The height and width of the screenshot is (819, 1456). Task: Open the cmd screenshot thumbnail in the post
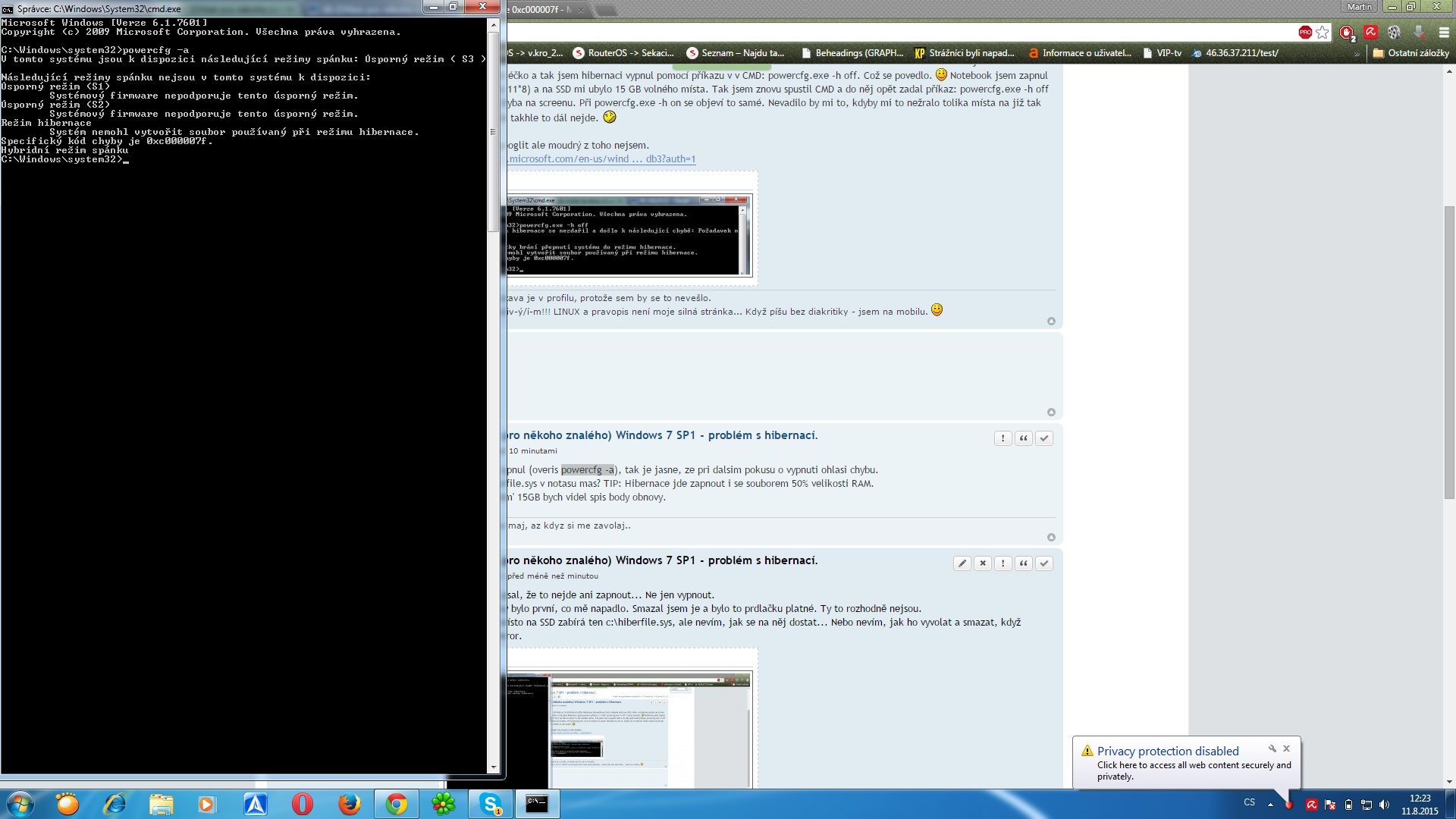tap(629, 235)
